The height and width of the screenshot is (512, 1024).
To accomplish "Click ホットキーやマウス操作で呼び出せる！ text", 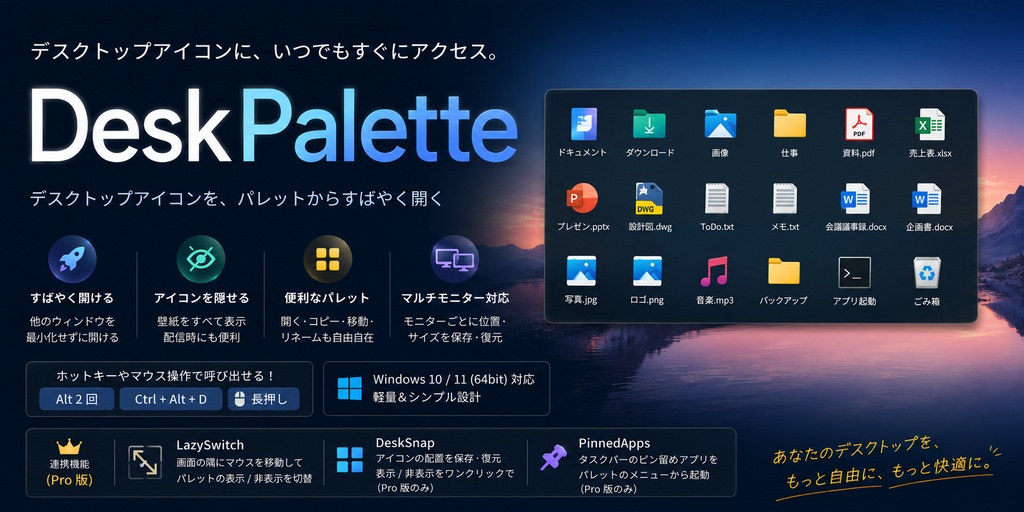I will (x=166, y=376).
